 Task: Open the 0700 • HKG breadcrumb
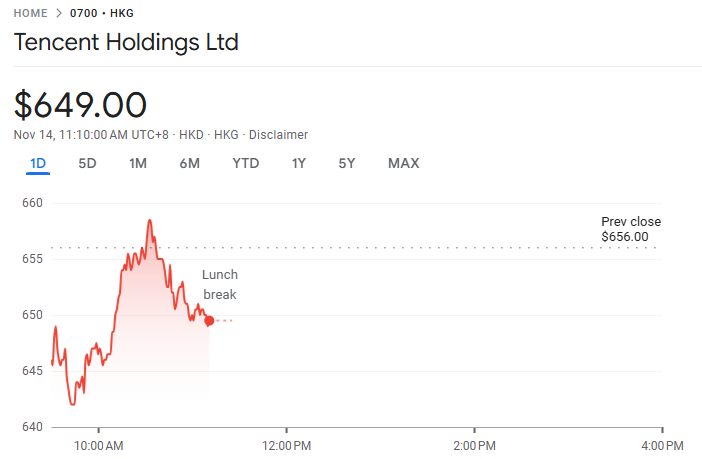tap(102, 13)
